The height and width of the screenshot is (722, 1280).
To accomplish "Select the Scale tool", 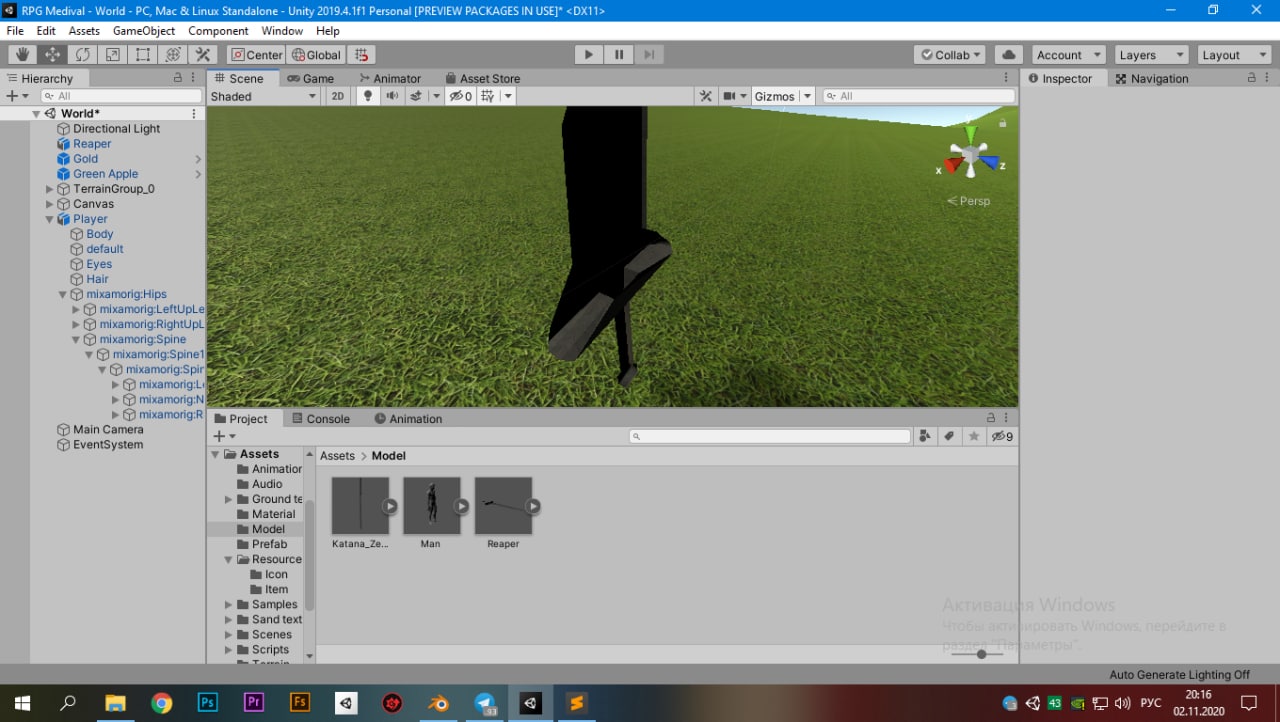I will point(112,55).
